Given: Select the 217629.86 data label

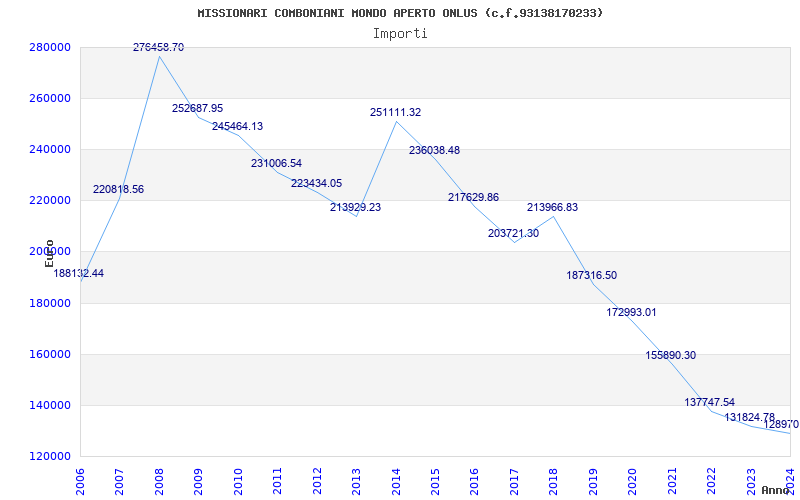Looking at the screenshot, I should (473, 197).
